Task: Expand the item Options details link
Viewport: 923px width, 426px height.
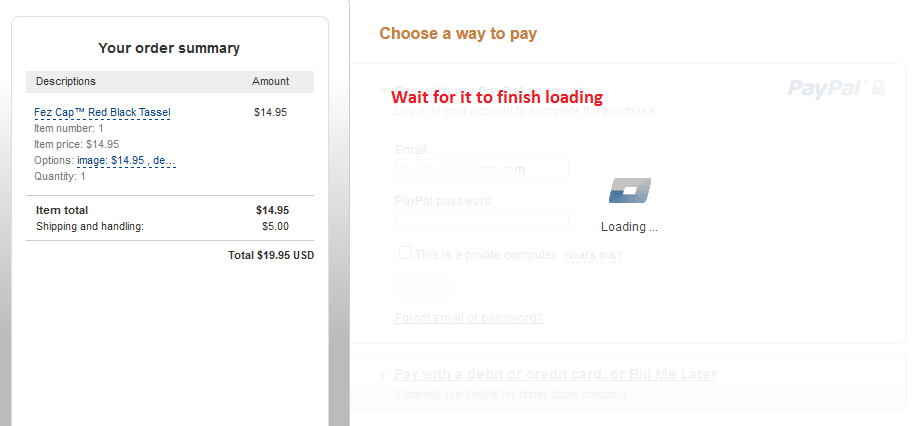Action: (x=126, y=160)
